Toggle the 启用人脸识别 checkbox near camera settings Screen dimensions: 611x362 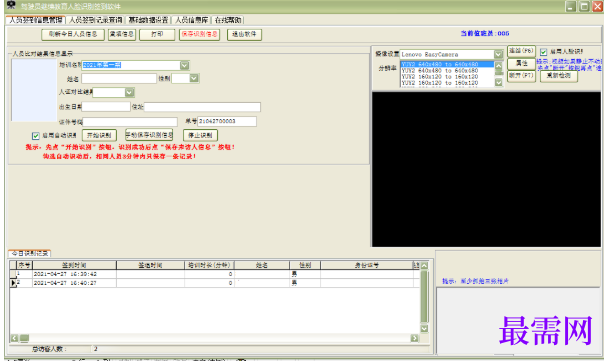[x=544, y=52]
